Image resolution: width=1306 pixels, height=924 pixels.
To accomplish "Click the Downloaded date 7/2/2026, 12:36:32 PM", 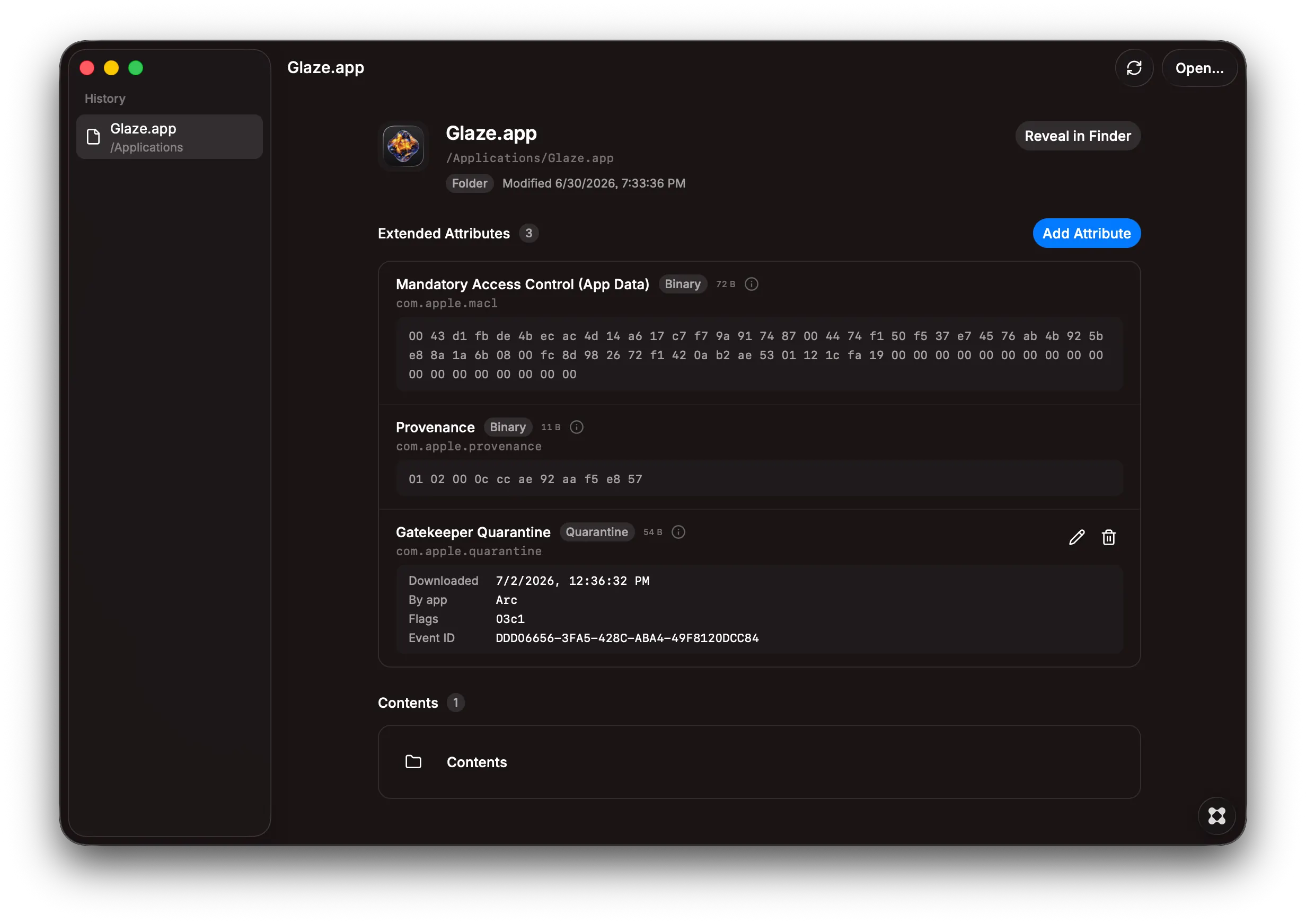I will (x=572, y=581).
